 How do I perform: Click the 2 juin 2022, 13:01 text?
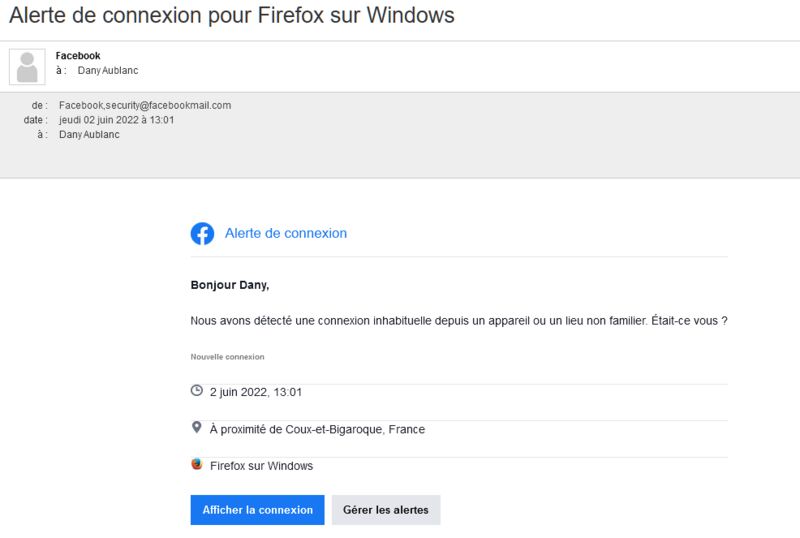click(256, 392)
